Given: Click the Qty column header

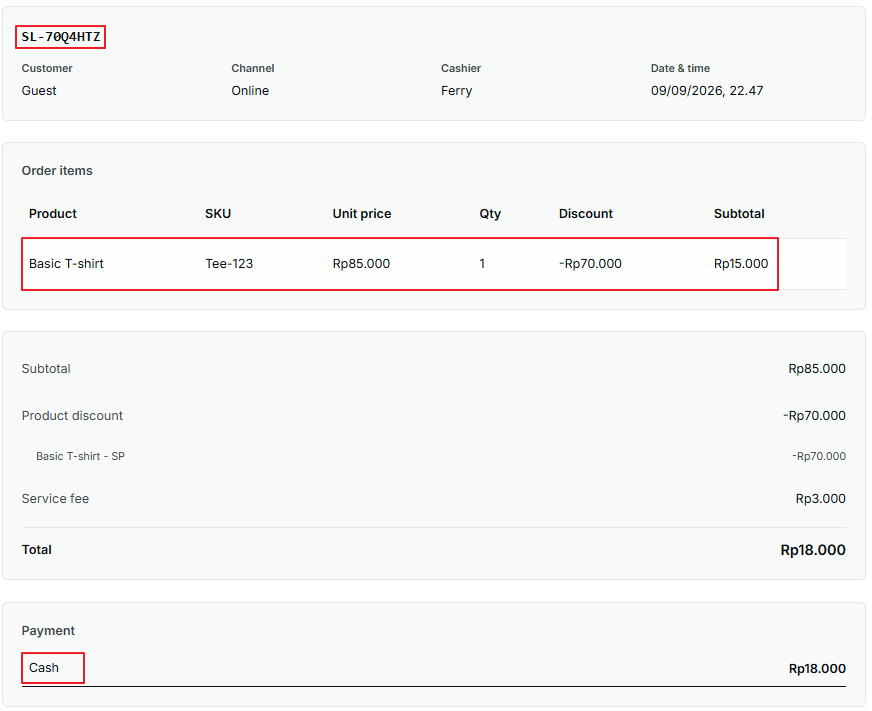Looking at the screenshot, I should point(490,214).
